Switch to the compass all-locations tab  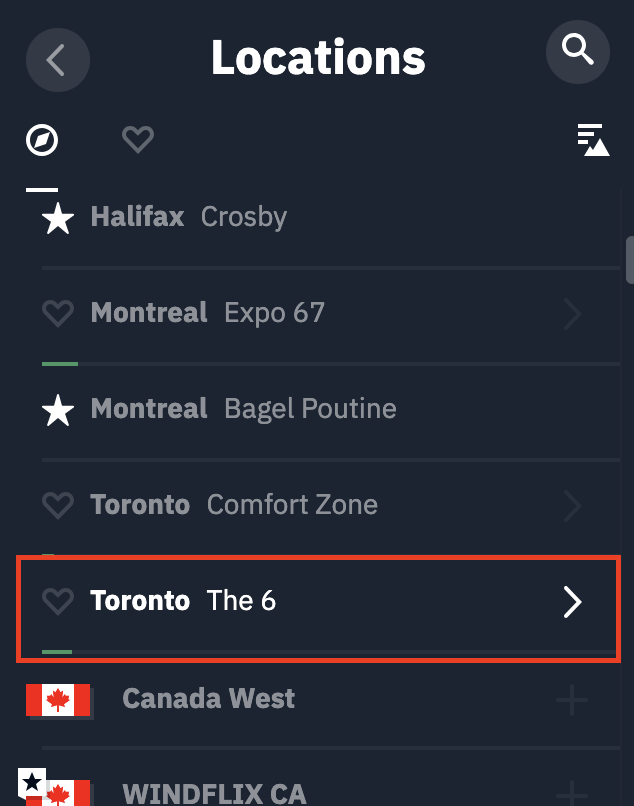(42, 140)
